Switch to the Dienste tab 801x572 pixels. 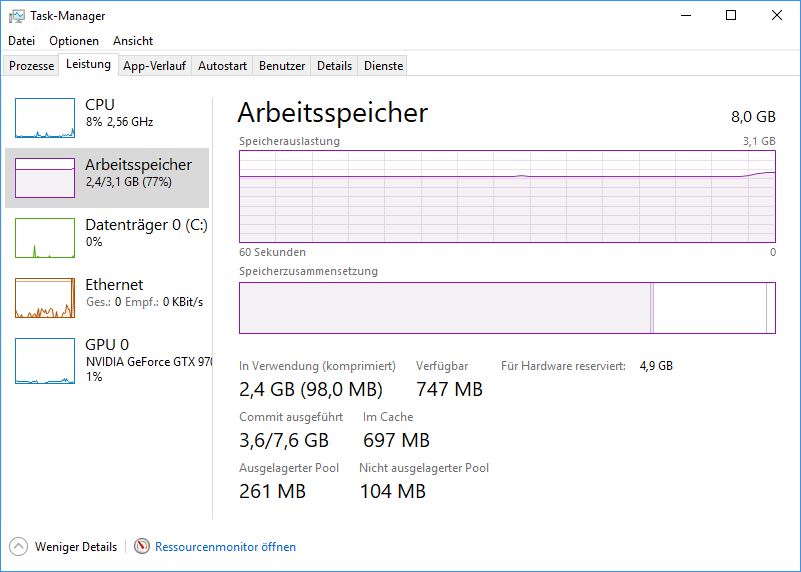pyautogui.click(x=383, y=66)
